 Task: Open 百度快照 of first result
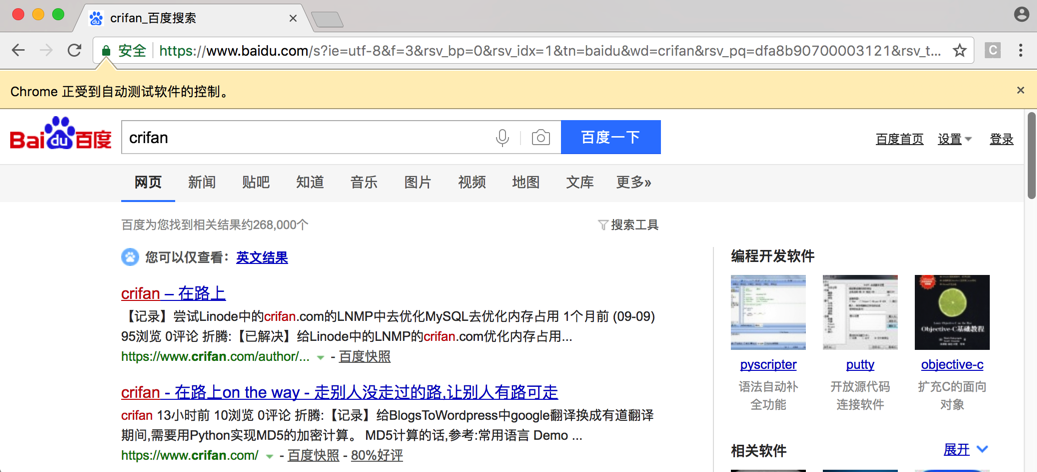point(364,357)
